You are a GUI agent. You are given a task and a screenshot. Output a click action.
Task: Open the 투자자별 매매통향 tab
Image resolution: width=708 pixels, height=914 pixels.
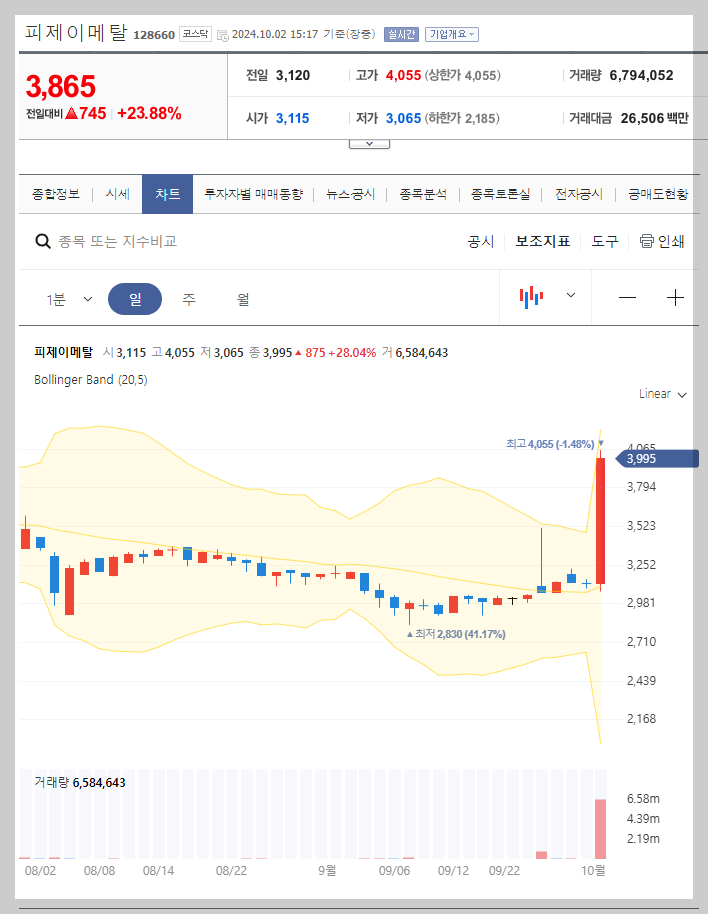click(255, 195)
